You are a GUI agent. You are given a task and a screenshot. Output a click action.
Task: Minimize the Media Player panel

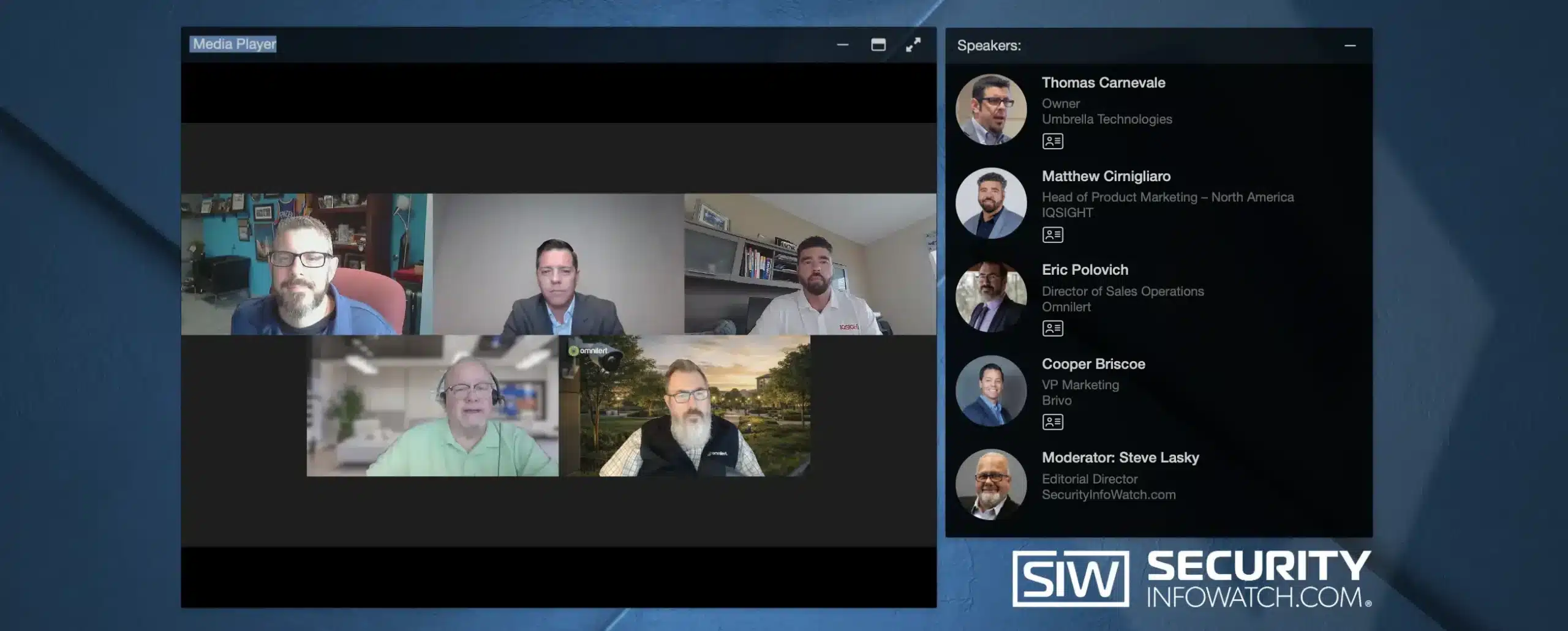coord(842,45)
